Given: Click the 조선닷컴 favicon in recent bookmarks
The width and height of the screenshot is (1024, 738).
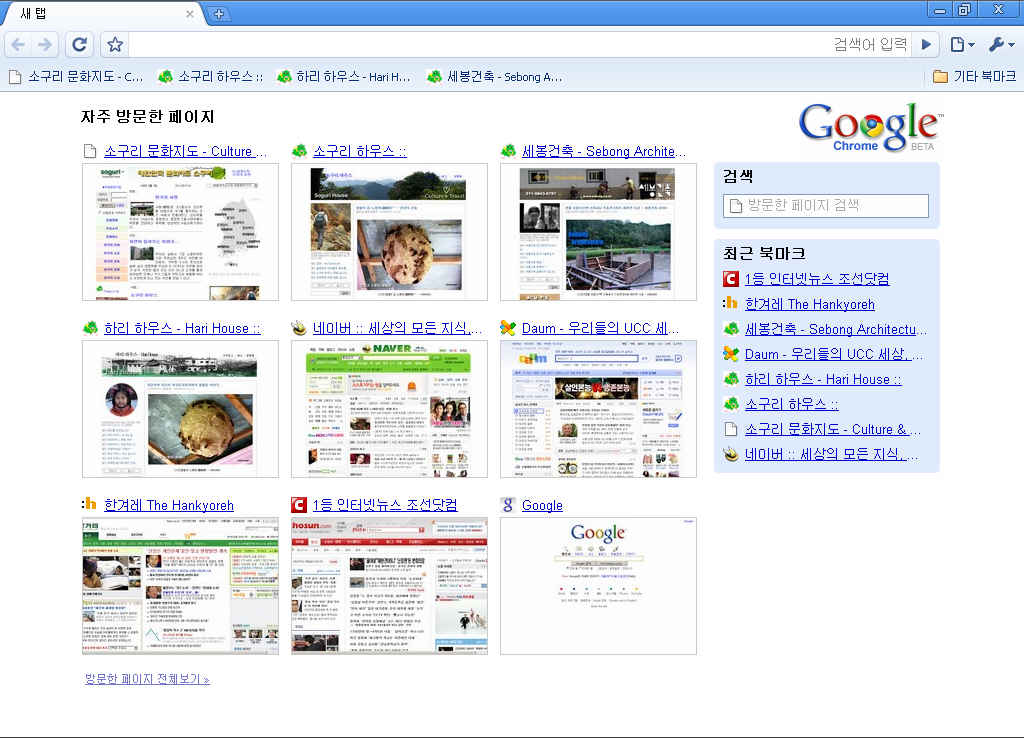Looking at the screenshot, I should [x=731, y=280].
